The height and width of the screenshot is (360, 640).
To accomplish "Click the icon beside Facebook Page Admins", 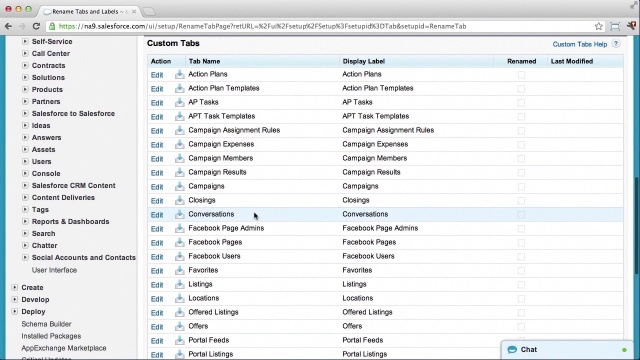I will click(x=180, y=229).
